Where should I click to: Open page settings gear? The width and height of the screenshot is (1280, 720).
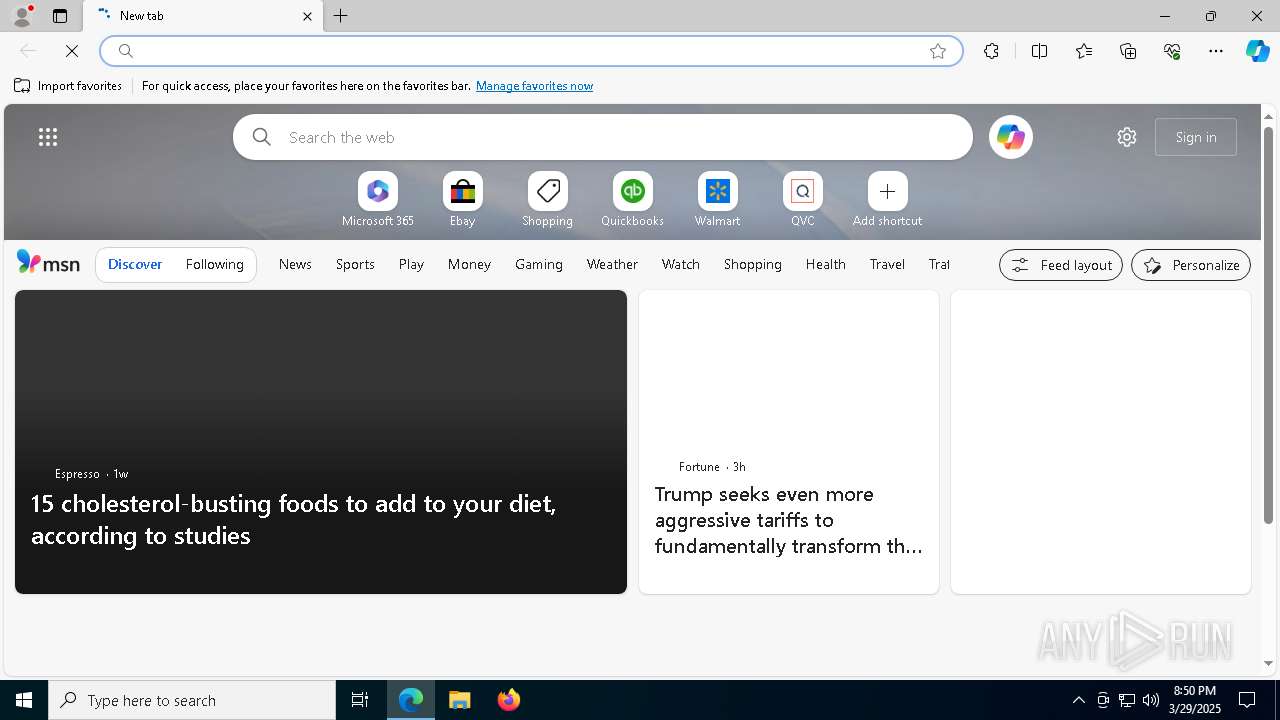(1127, 137)
